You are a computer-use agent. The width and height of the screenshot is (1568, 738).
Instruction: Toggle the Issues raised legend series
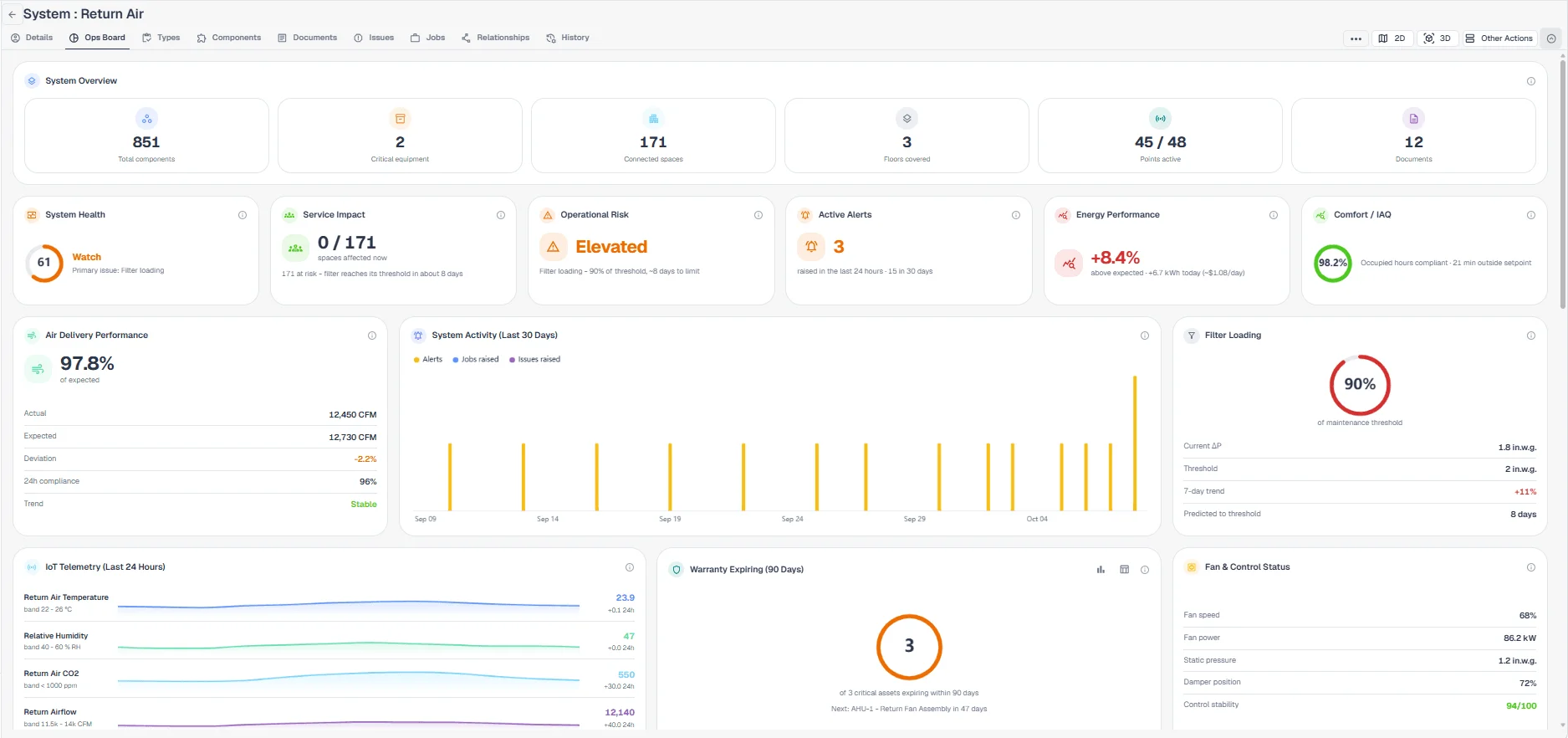click(535, 360)
